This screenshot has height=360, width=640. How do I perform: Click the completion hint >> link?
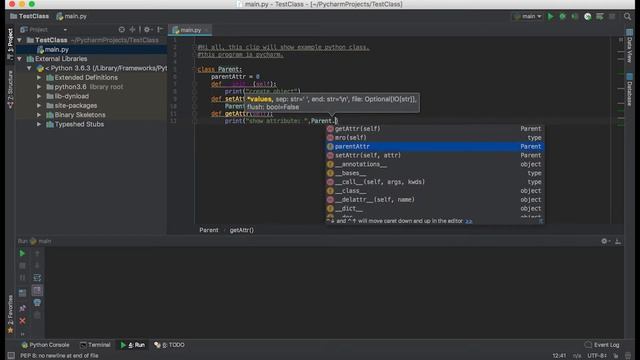(469, 221)
